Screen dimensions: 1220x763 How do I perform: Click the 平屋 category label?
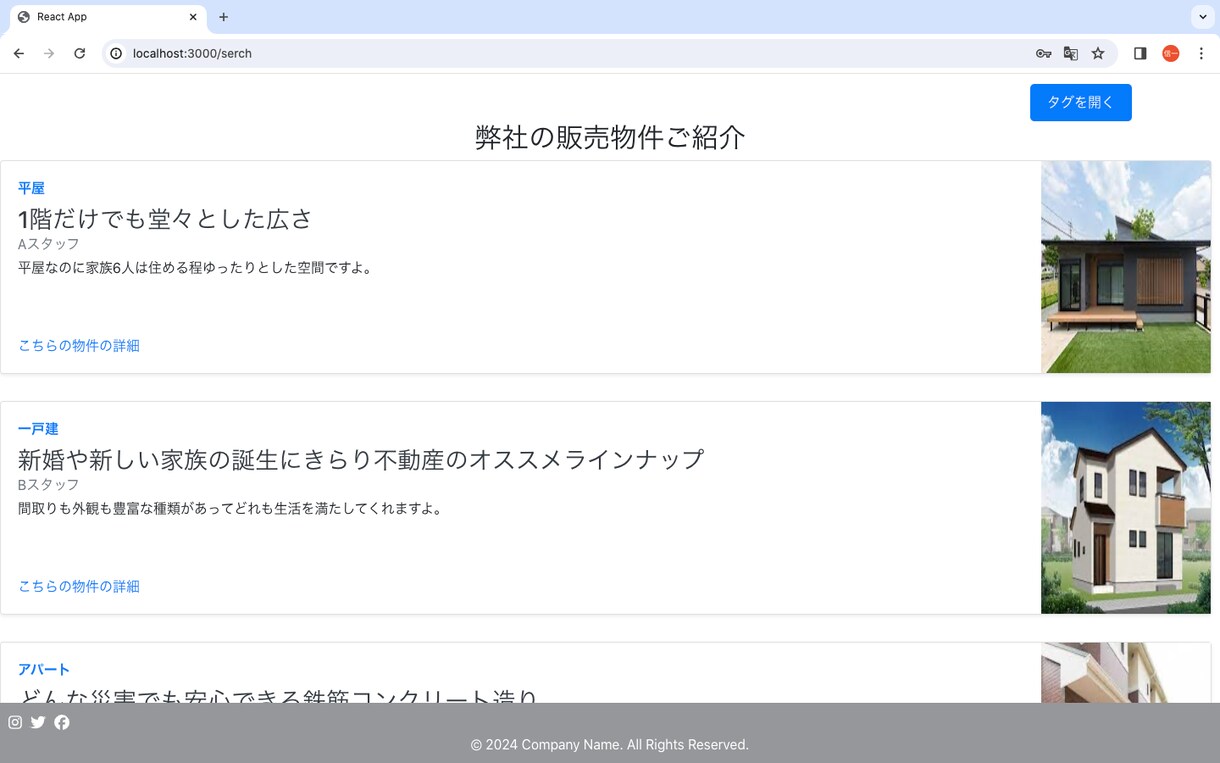pyautogui.click(x=31, y=188)
